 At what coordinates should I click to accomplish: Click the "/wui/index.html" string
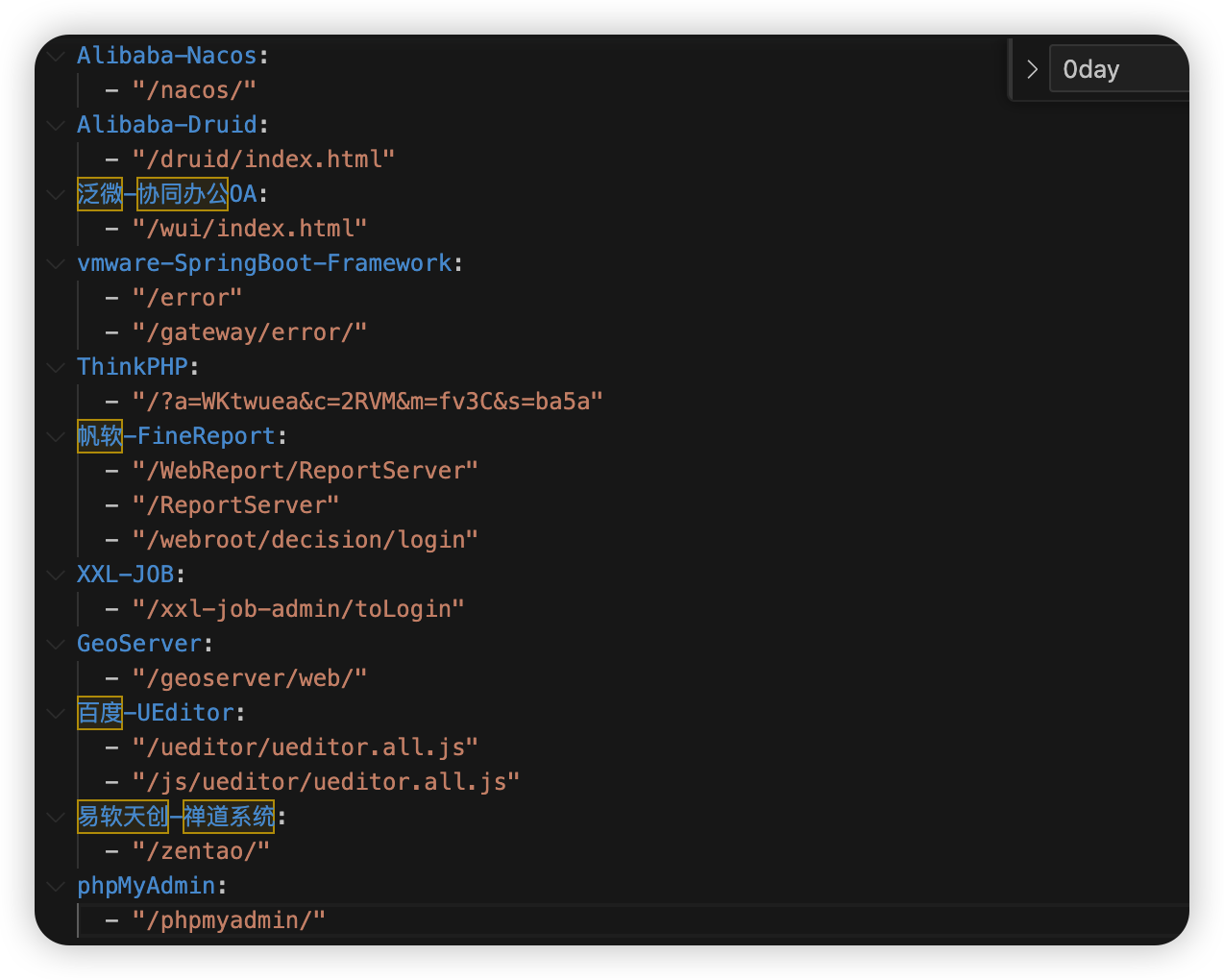(250, 229)
